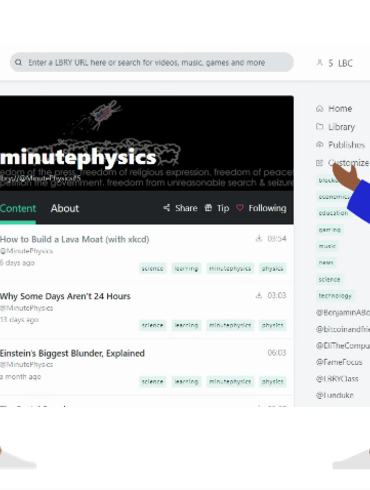Select the gaming sidebar tag
The image size is (370, 490).
click(330, 230)
